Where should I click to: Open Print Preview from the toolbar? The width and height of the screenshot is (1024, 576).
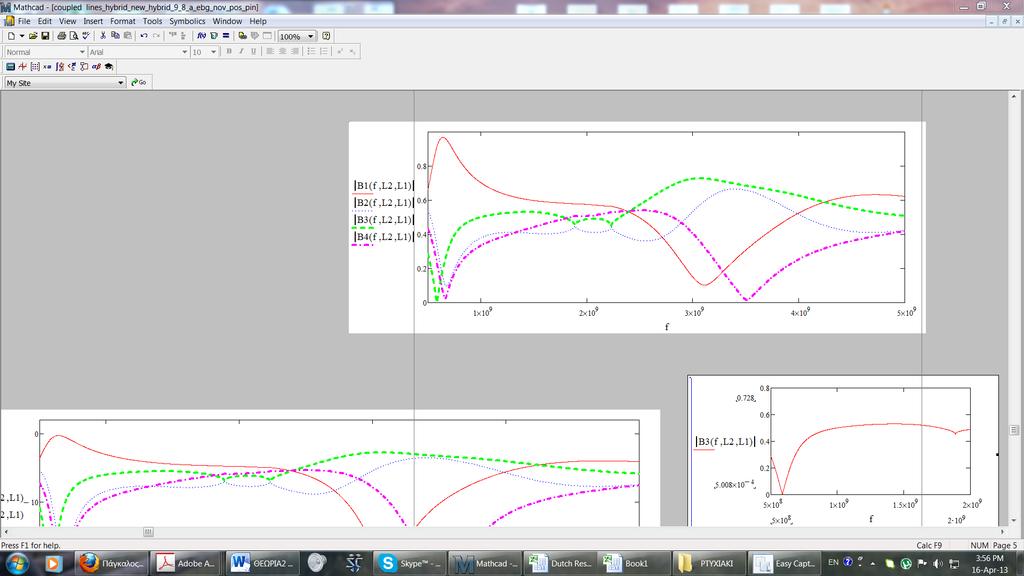pyautogui.click(x=74, y=36)
